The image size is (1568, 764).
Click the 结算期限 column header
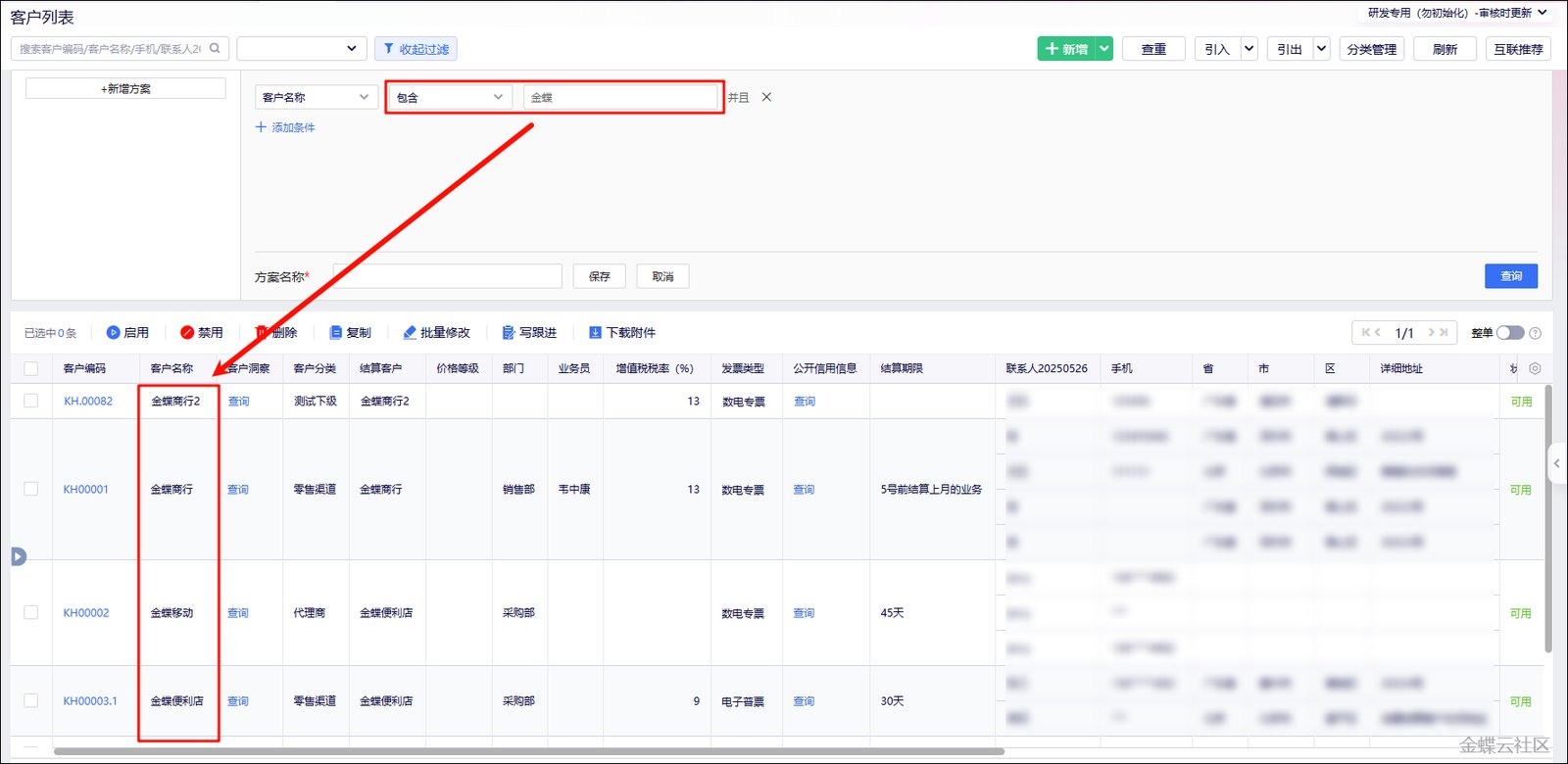tap(902, 368)
